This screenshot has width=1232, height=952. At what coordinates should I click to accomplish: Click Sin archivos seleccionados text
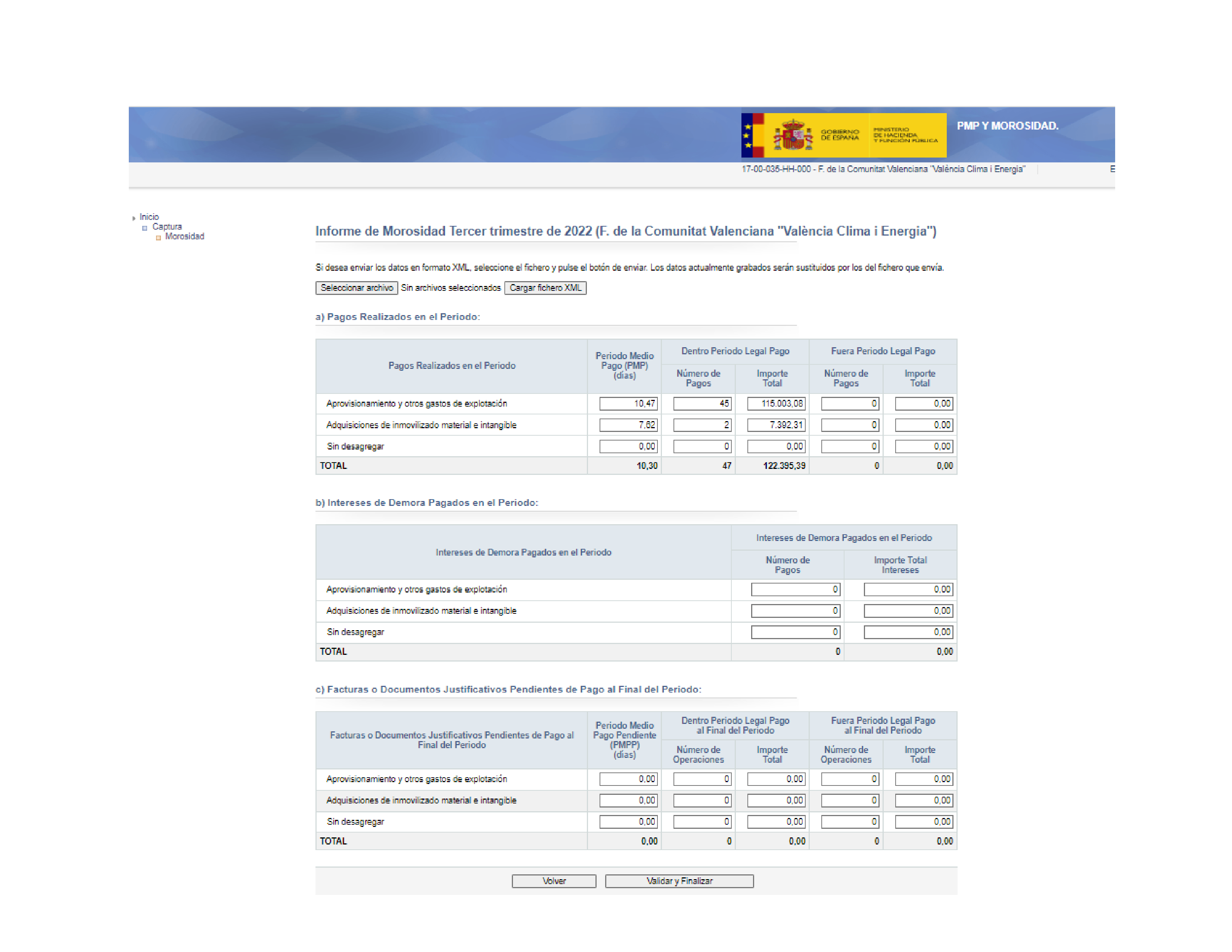click(x=451, y=287)
